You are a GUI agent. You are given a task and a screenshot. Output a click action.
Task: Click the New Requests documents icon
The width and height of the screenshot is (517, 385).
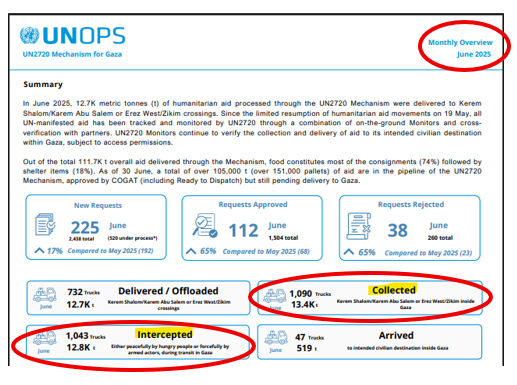[45, 224]
